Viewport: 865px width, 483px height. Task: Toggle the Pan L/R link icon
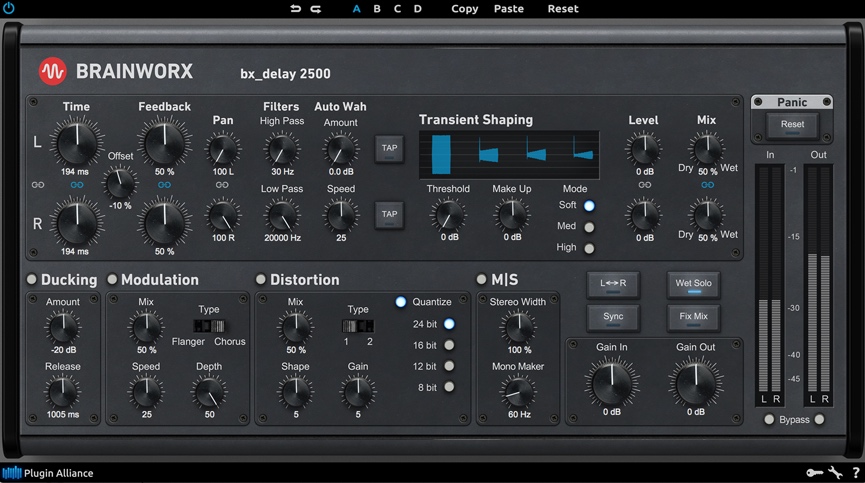coord(222,185)
